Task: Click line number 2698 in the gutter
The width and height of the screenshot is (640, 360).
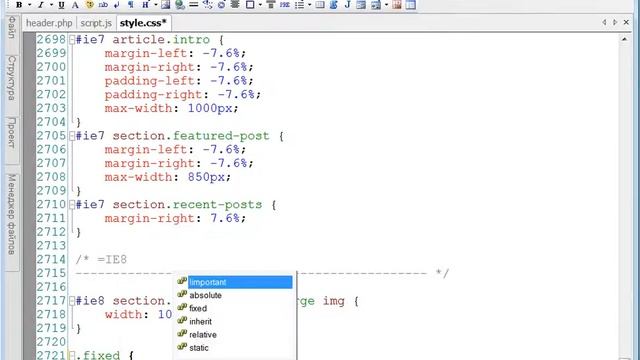Action: (51, 40)
